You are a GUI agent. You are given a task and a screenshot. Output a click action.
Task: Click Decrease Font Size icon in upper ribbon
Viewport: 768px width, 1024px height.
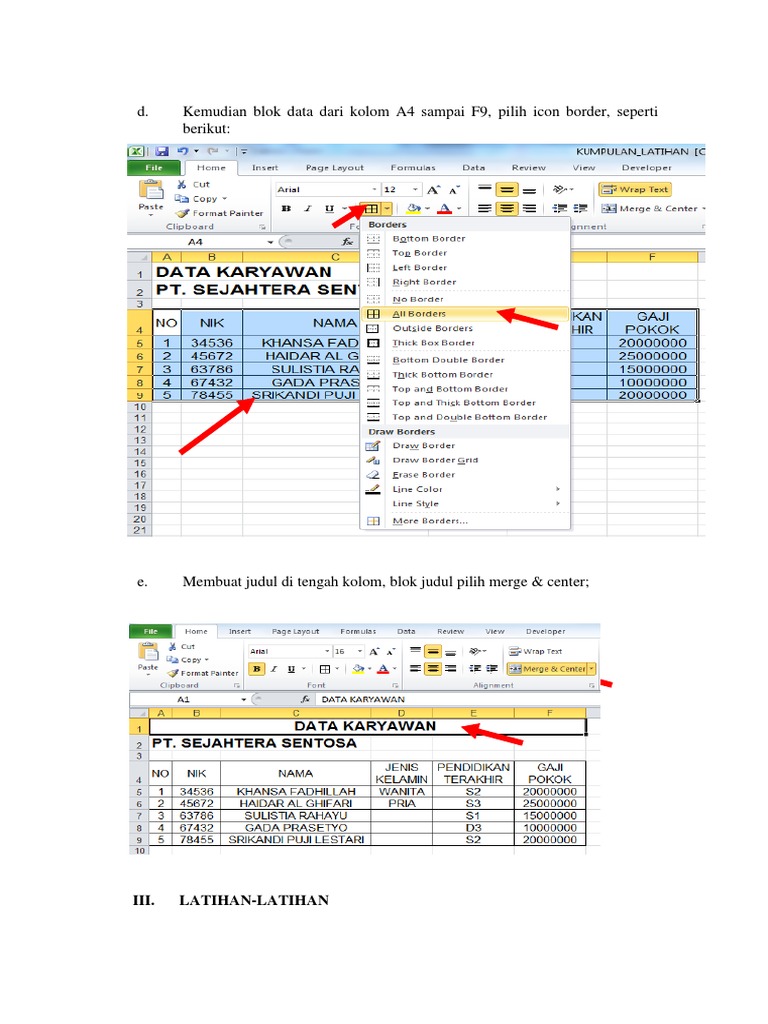click(454, 189)
